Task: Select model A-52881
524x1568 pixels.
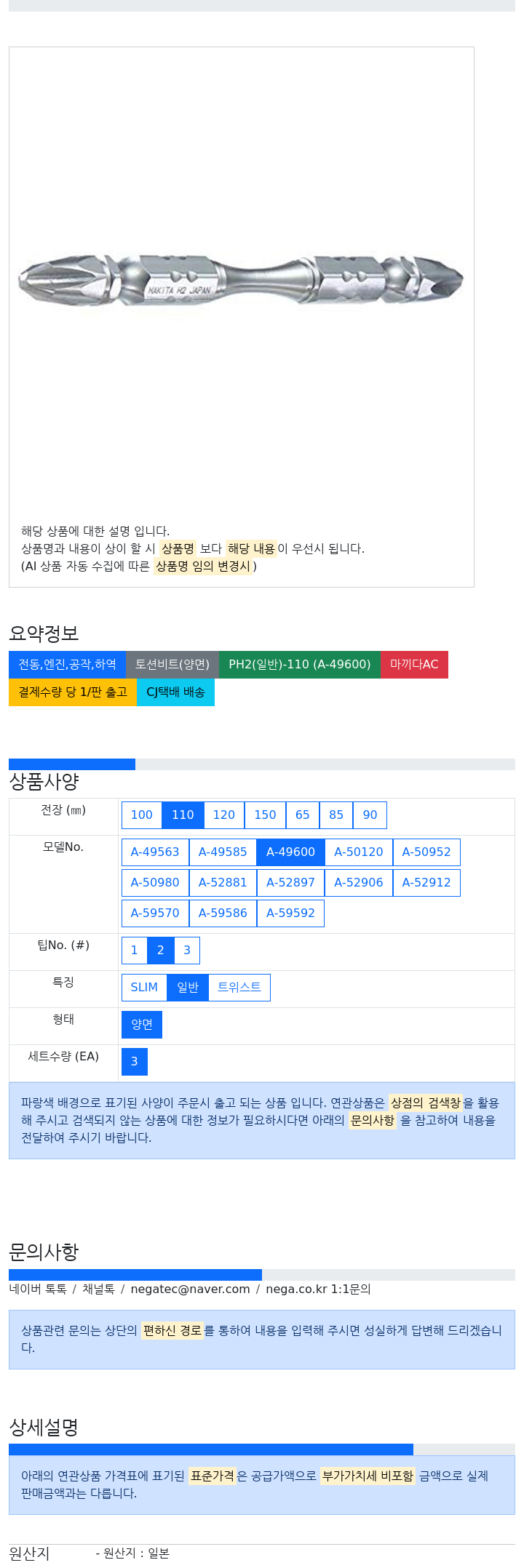Action: pos(223,883)
